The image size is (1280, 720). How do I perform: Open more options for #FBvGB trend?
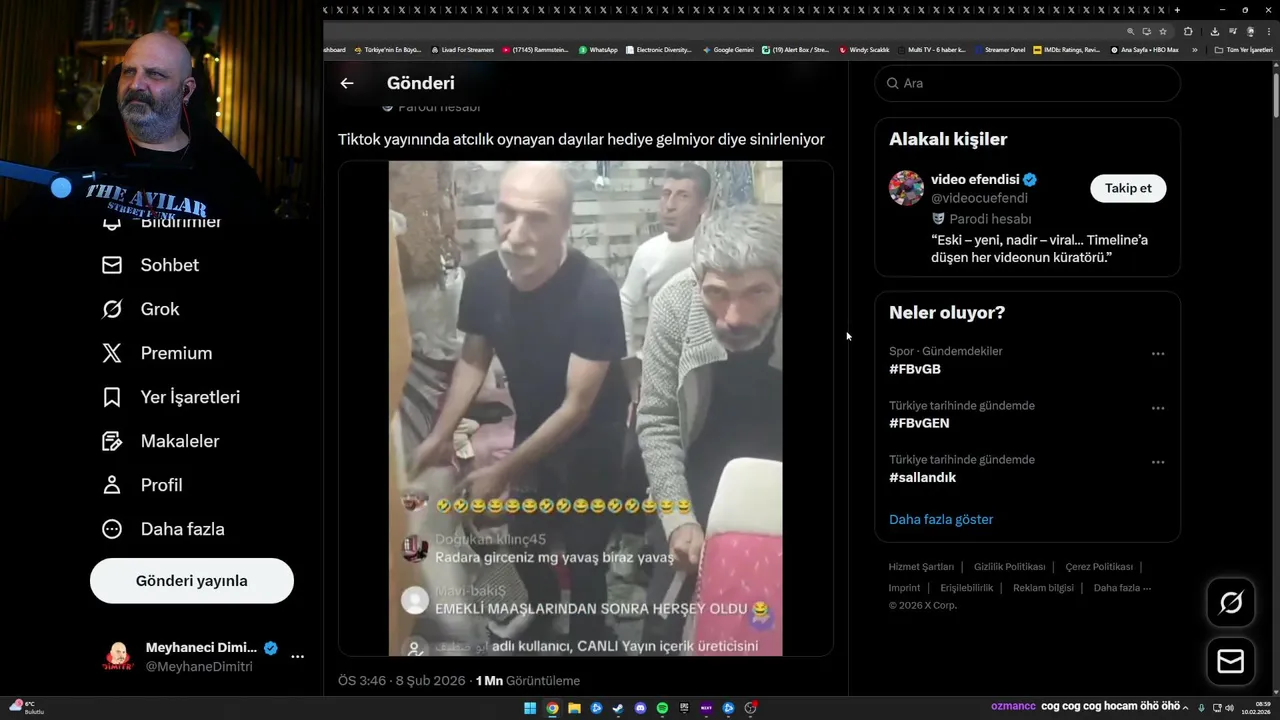[x=1158, y=354]
